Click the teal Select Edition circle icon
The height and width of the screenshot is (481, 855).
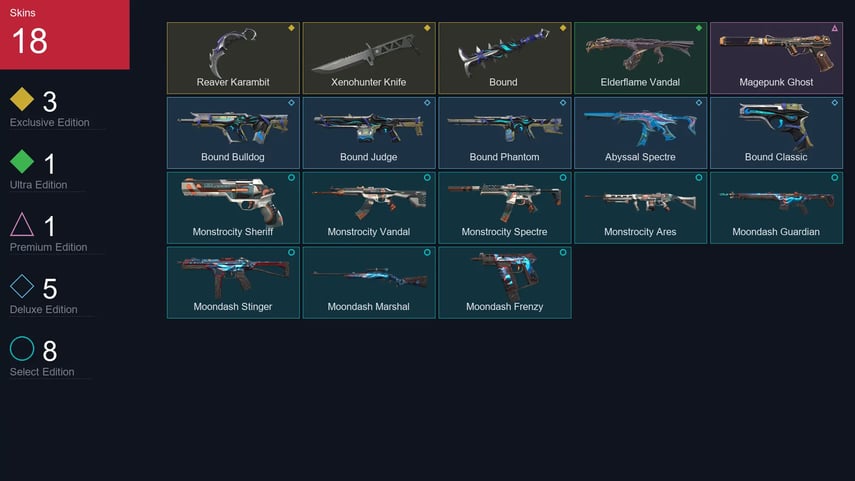click(22, 348)
